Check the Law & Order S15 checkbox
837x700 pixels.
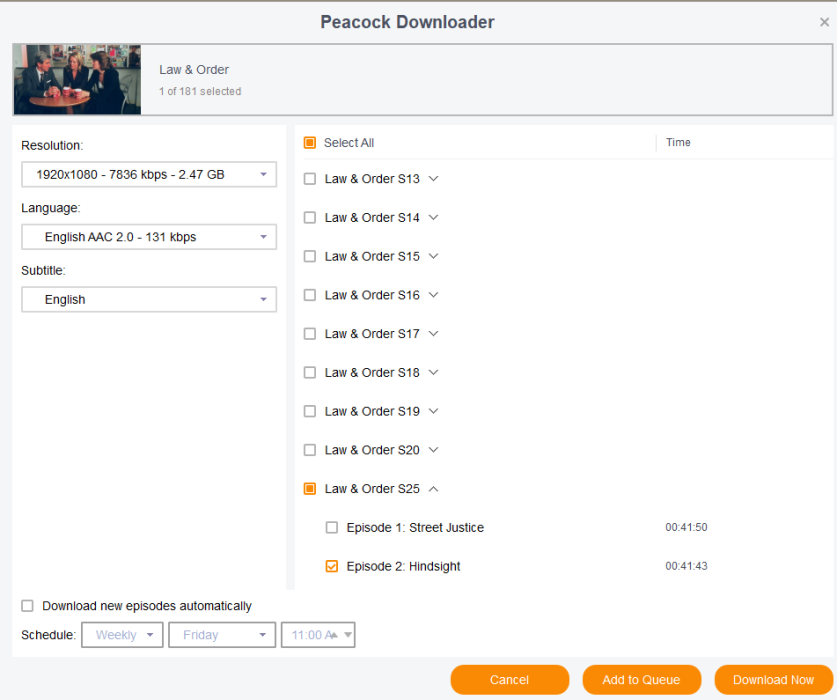pos(310,256)
